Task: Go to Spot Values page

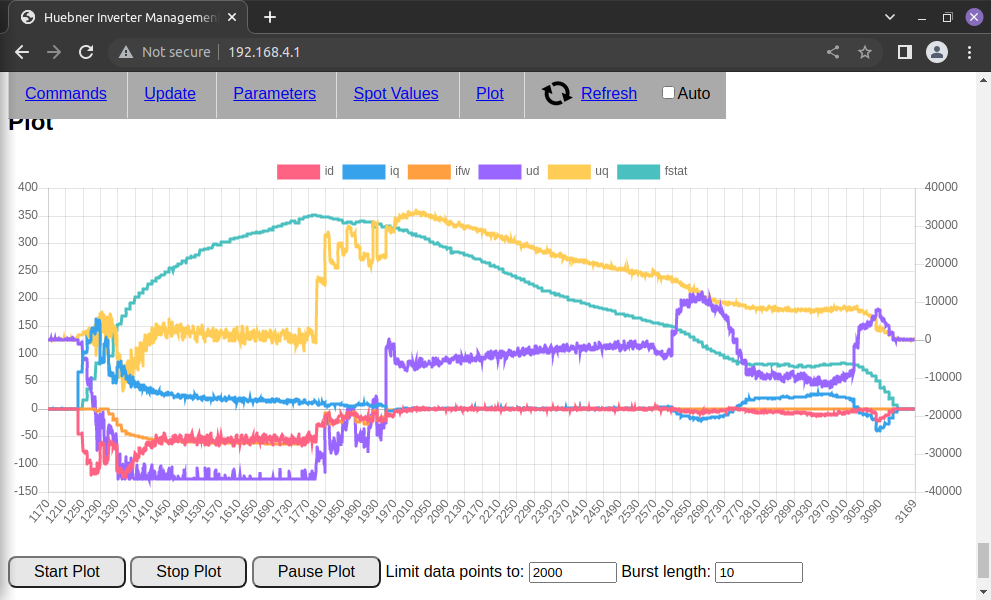Action: pyautogui.click(x=396, y=94)
